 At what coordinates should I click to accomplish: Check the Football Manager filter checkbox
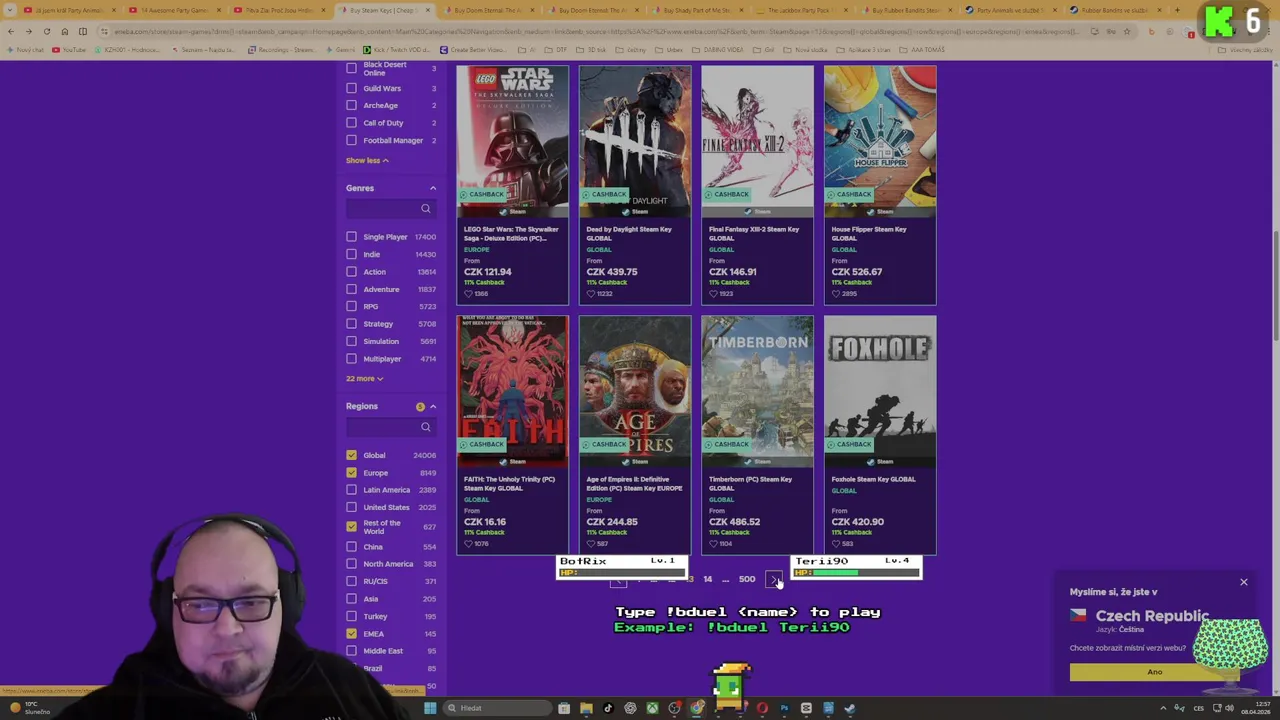[x=351, y=140]
